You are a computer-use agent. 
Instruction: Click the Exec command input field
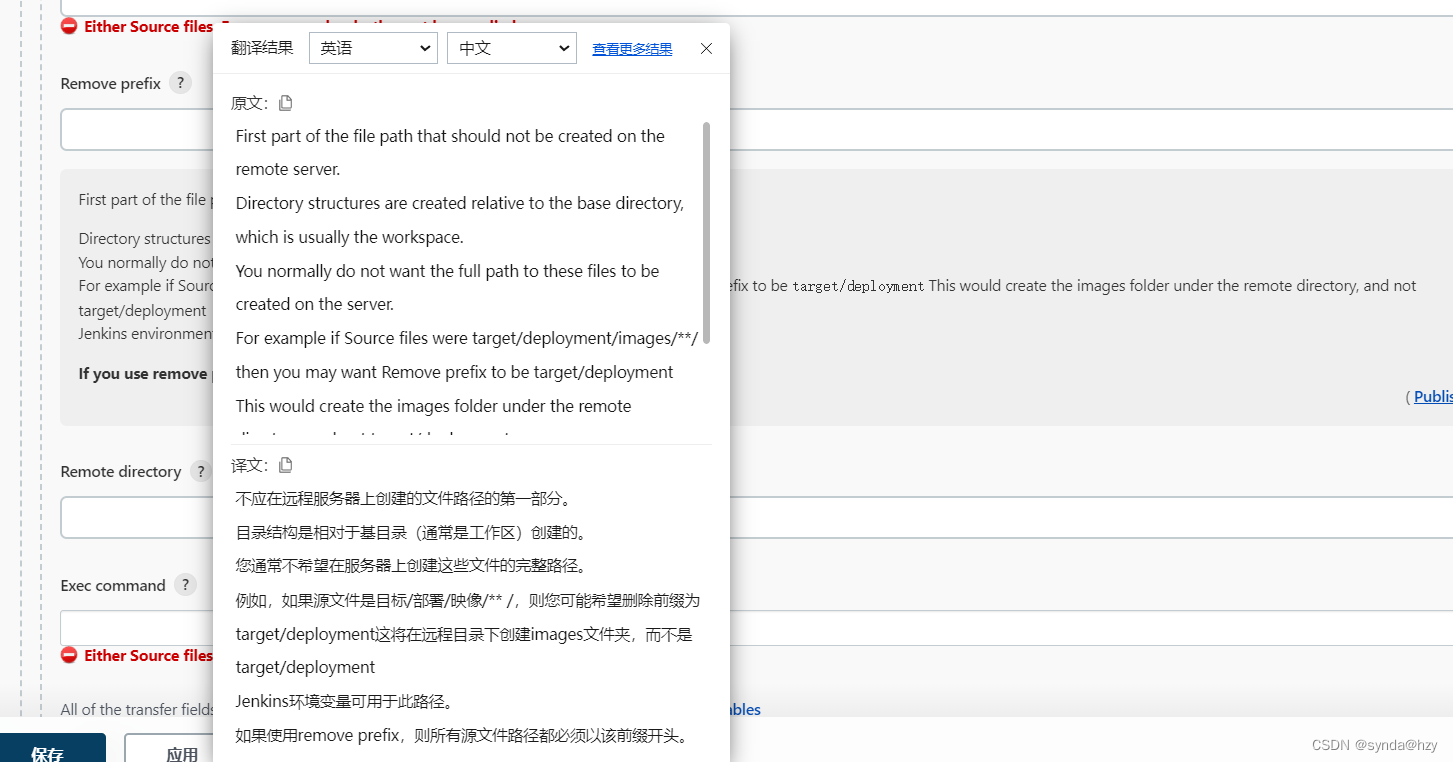[756, 628]
